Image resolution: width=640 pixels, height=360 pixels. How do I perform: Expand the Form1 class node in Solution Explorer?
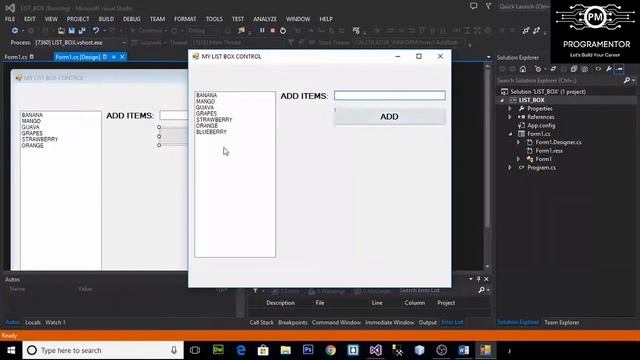[x=518, y=159]
